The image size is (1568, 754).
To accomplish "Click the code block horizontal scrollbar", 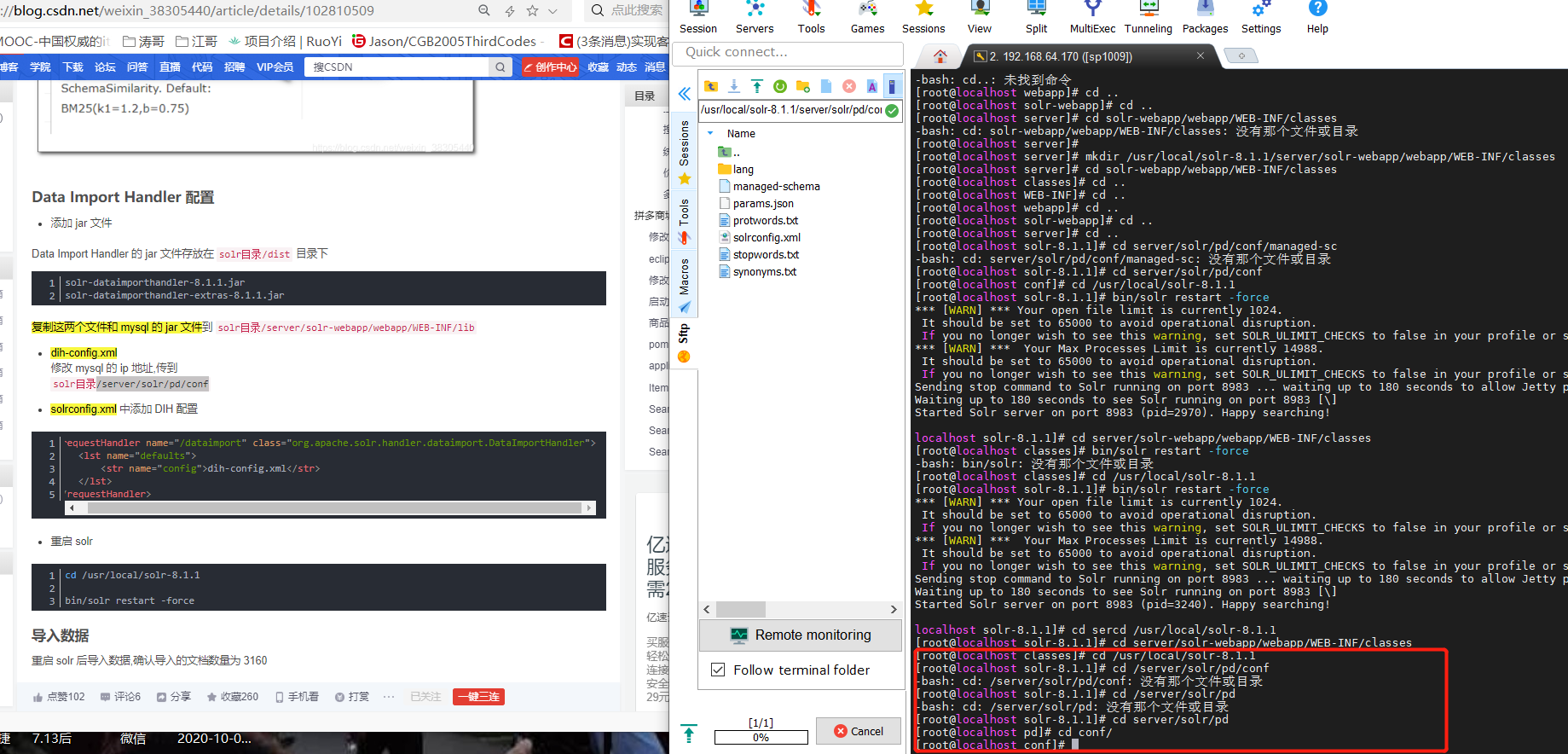I will [329, 507].
